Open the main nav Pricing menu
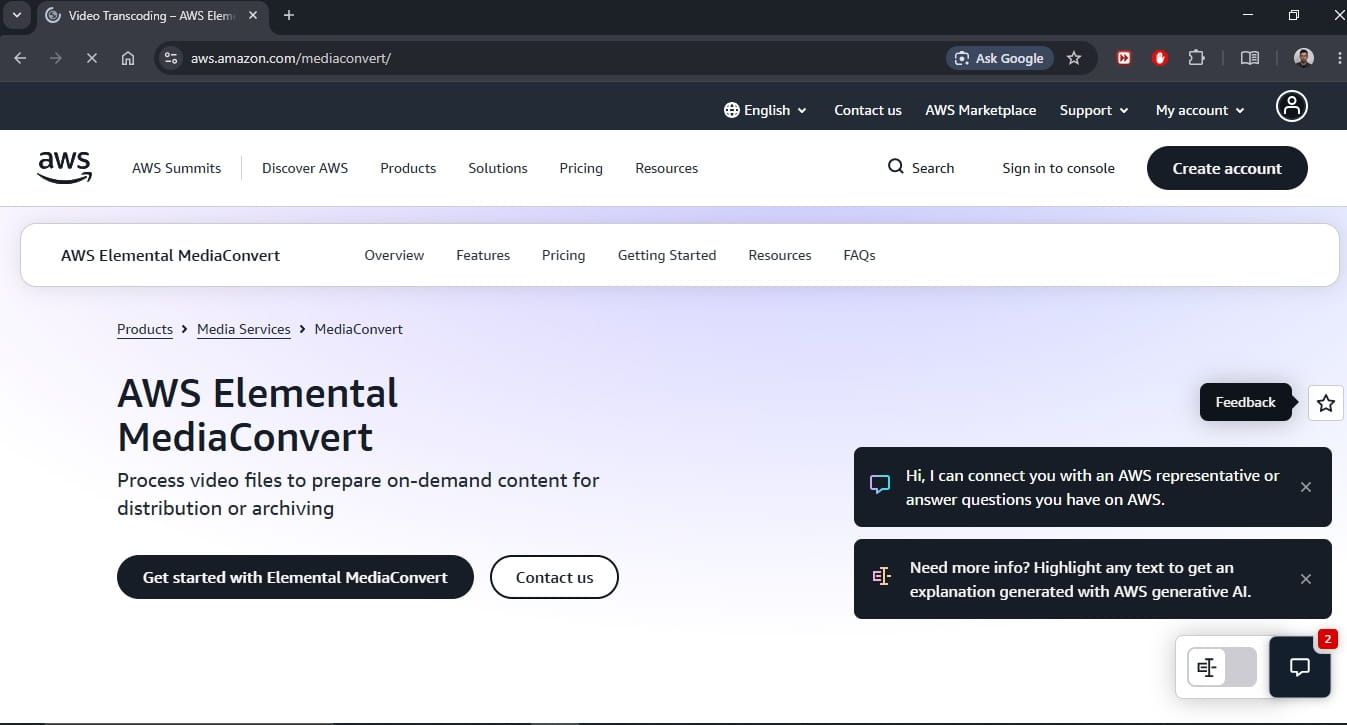The height and width of the screenshot is (725, 1347). (x=581, y=168)
